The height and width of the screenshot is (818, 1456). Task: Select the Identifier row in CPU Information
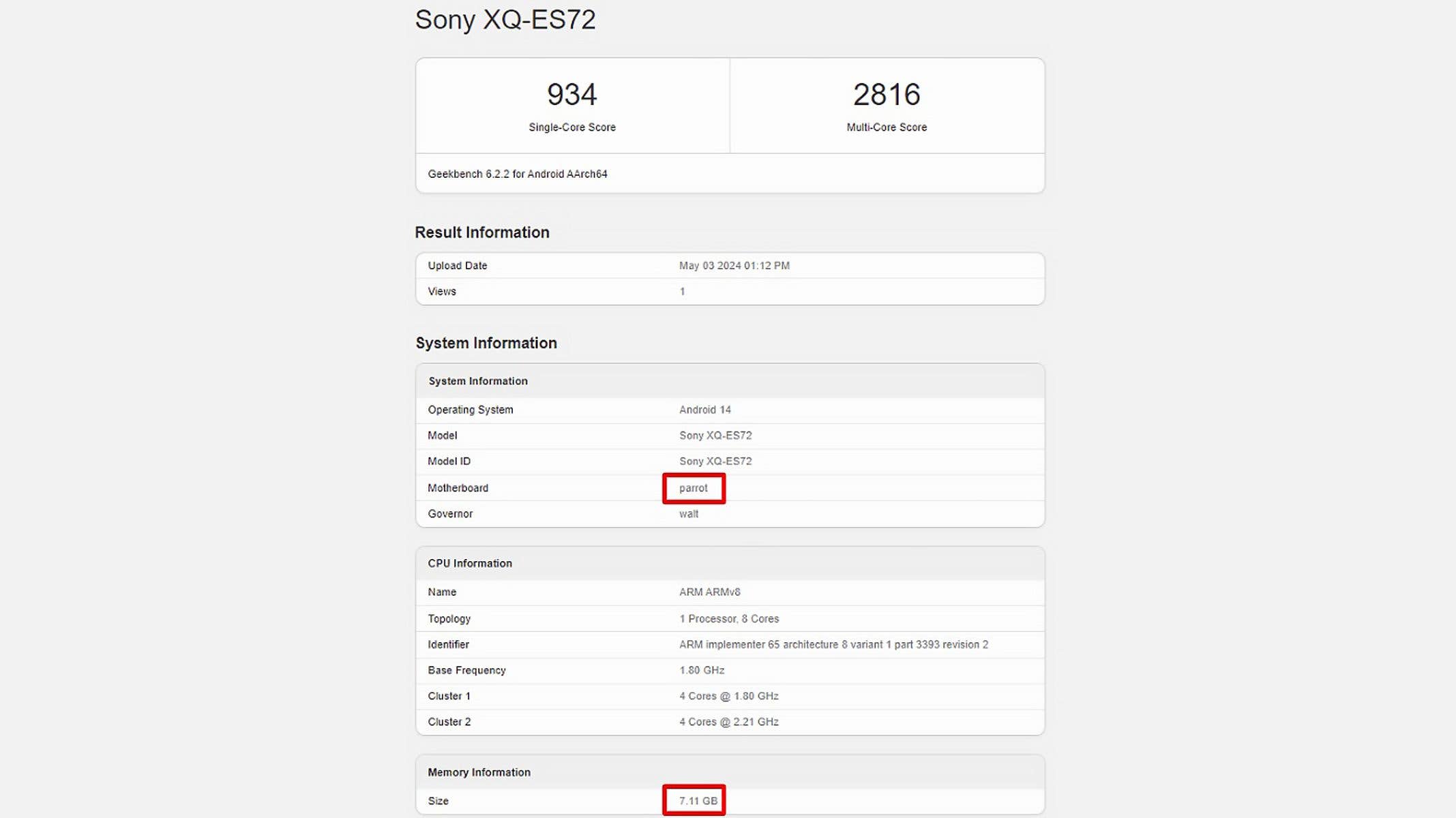(835, 644)
